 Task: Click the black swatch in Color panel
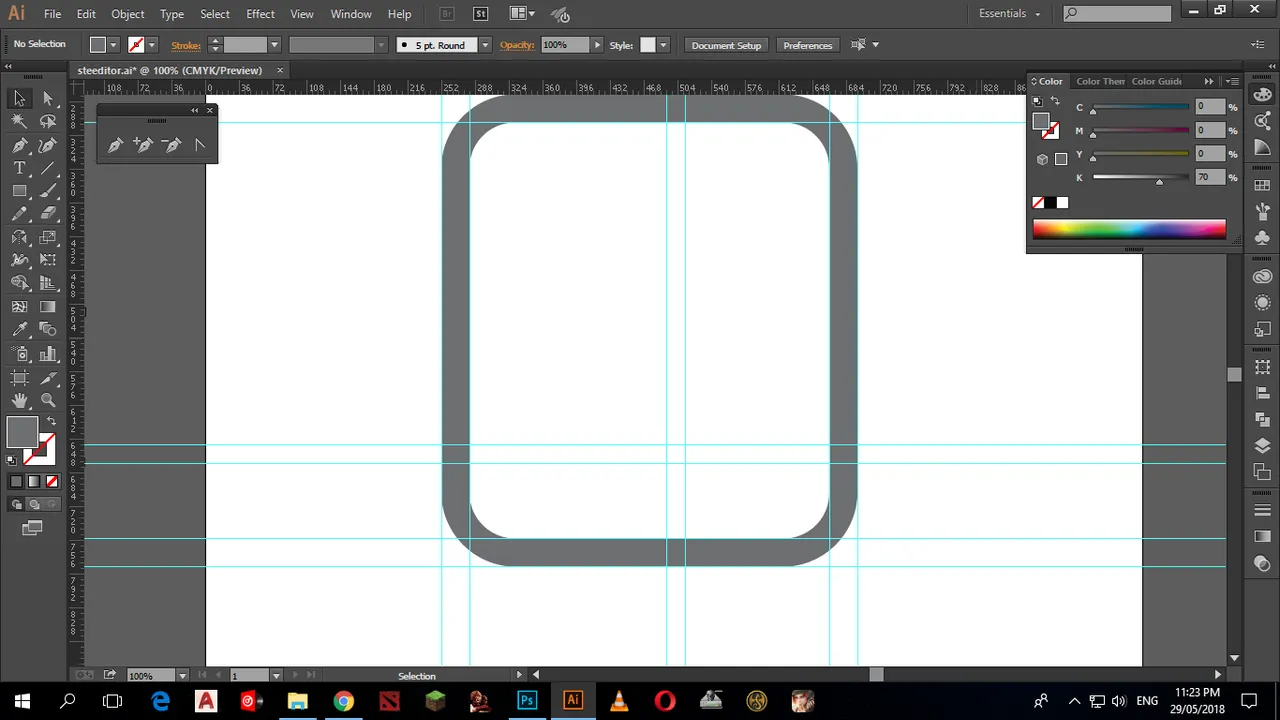pos(1050,203)
